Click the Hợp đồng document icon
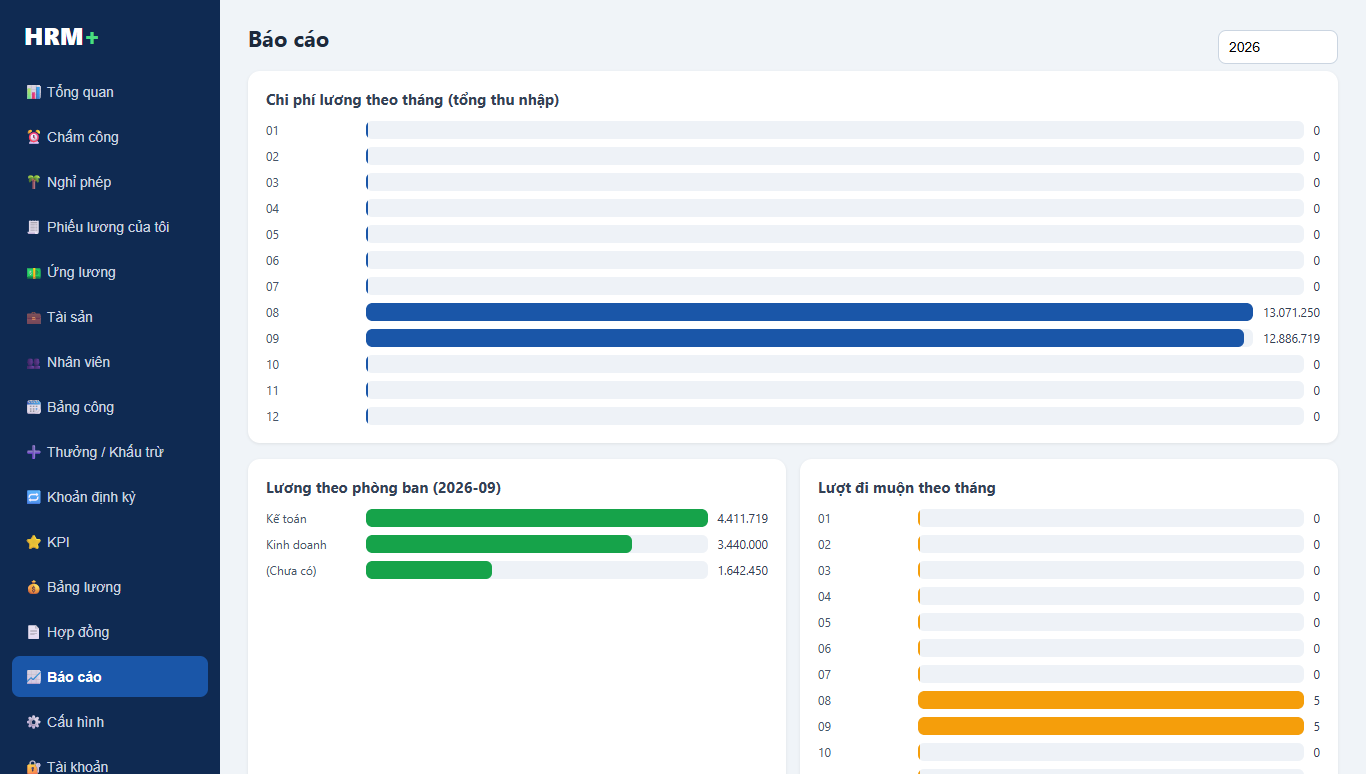1366x774 pixels. tap(34, 632)
